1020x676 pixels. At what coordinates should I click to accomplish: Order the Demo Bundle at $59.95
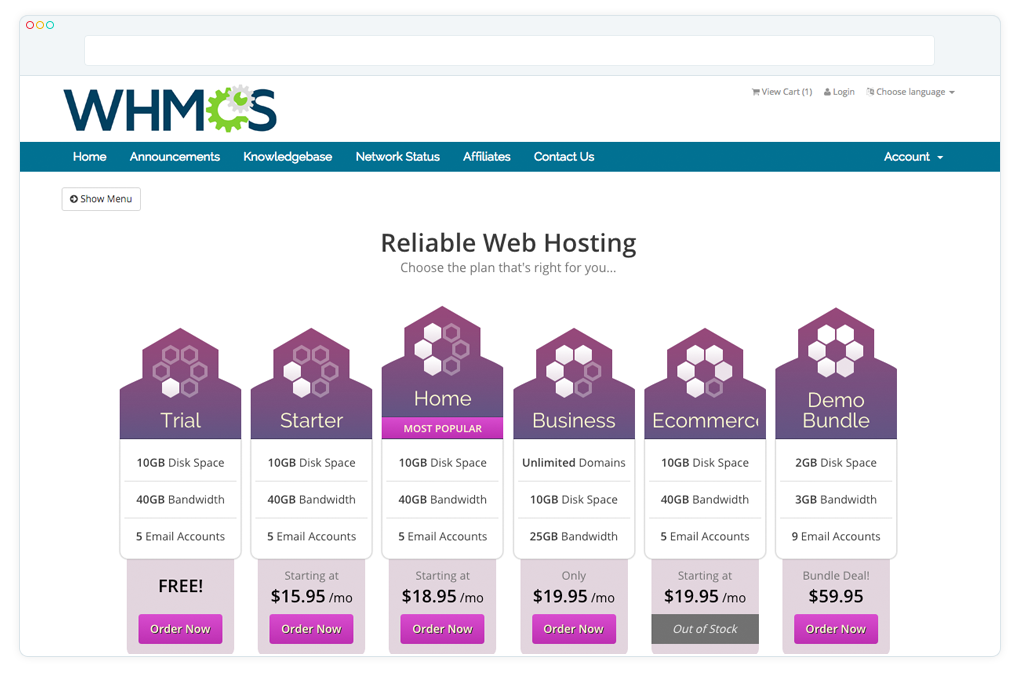(836, 629)
